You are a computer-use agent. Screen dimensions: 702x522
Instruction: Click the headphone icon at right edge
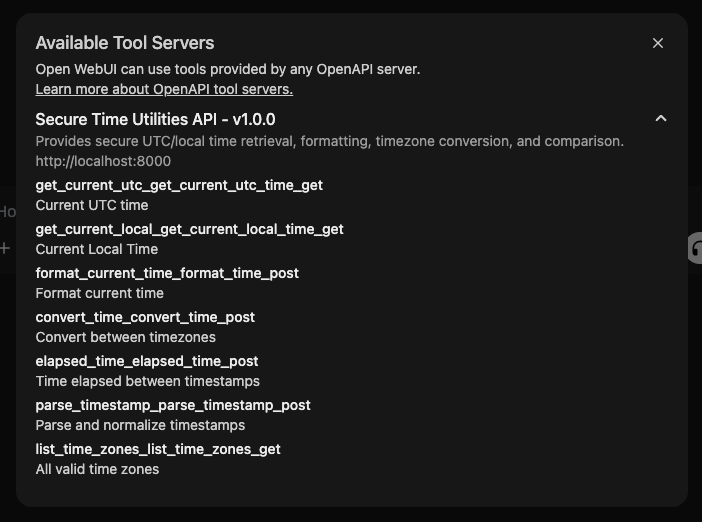[696, 248]
